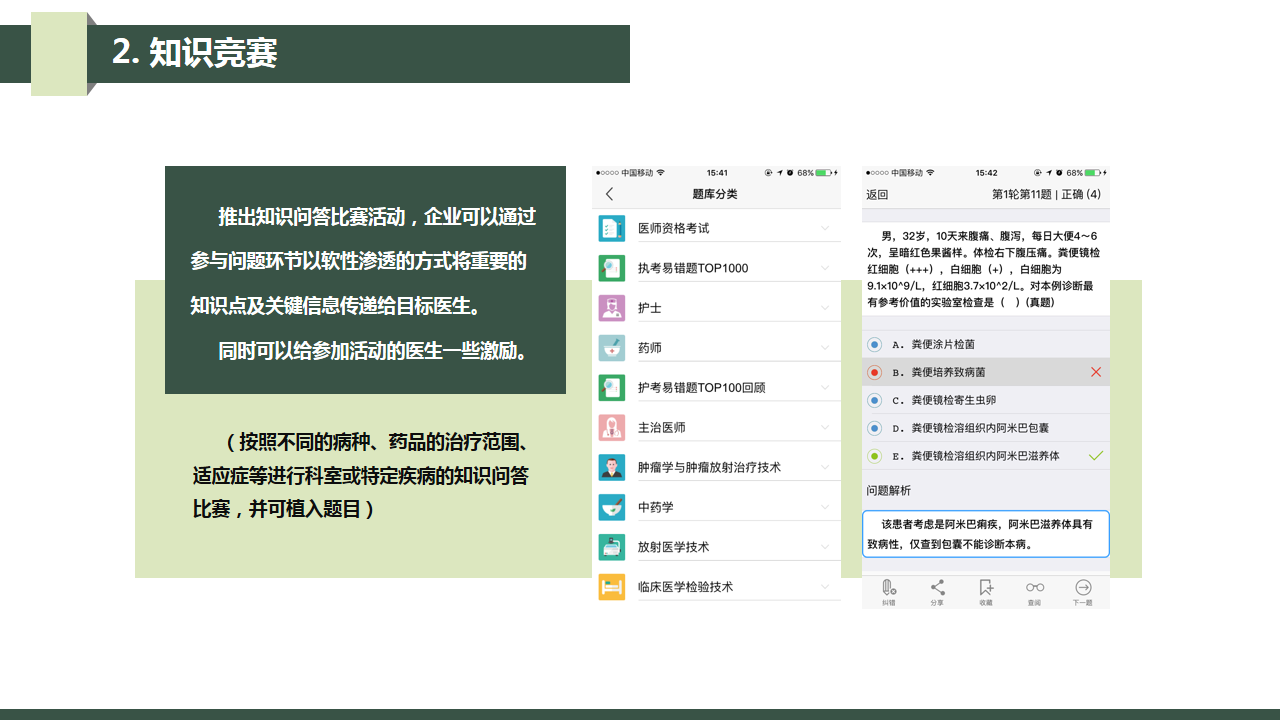
Task: Select answer option C 粪便镜检寄生虫卵
Action: pos(875,400)
